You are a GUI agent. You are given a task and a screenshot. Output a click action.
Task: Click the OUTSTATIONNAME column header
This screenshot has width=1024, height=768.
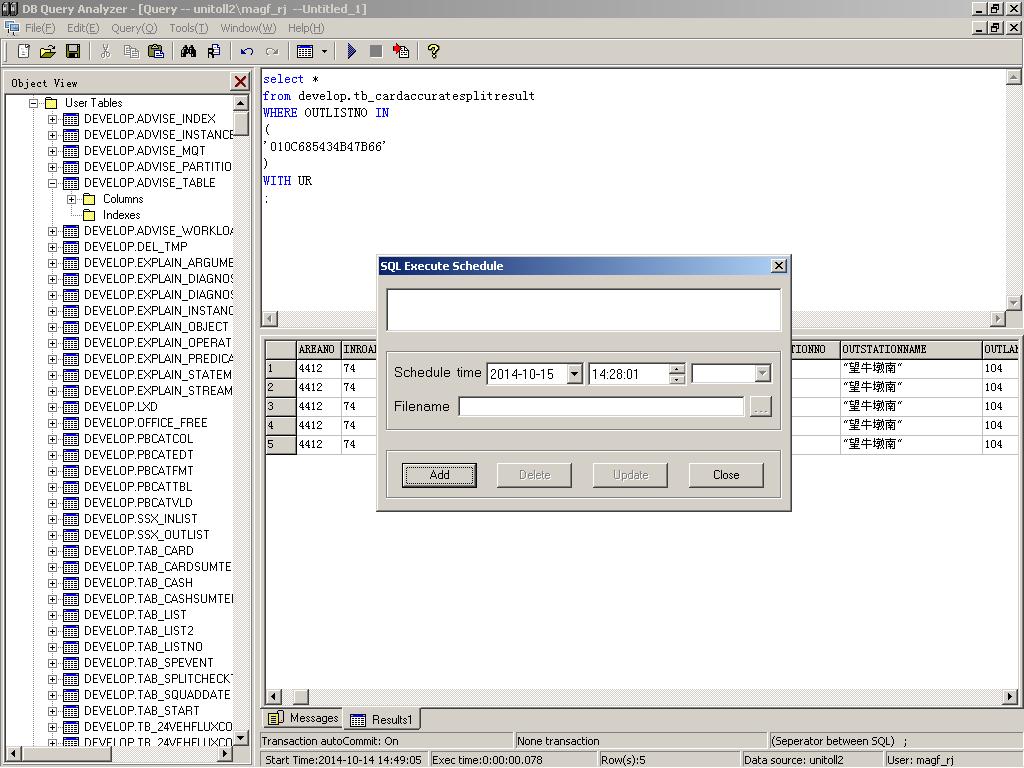pyautogui.click(x=910, y=349)
